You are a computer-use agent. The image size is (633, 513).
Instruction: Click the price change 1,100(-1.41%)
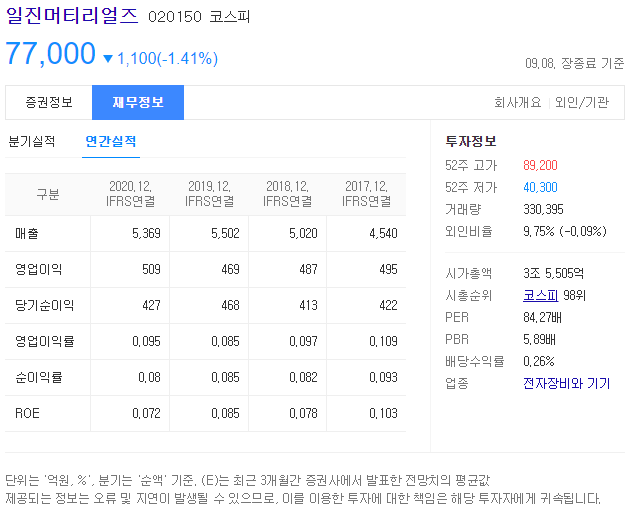[168, 59]
